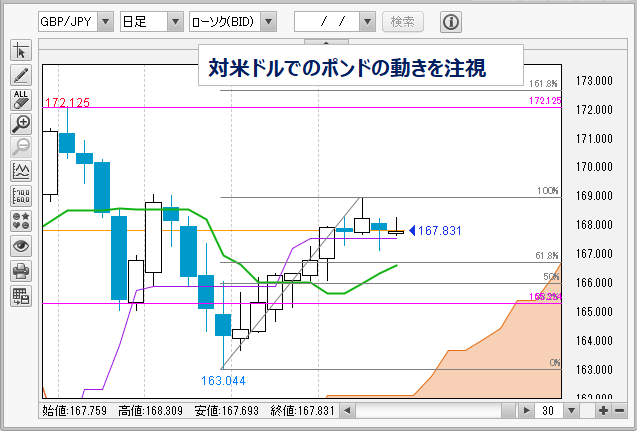Open the symbols and marks tool
Image resolution: width=637 pixels, height=431 pixels.
click(x=21, y=221)
